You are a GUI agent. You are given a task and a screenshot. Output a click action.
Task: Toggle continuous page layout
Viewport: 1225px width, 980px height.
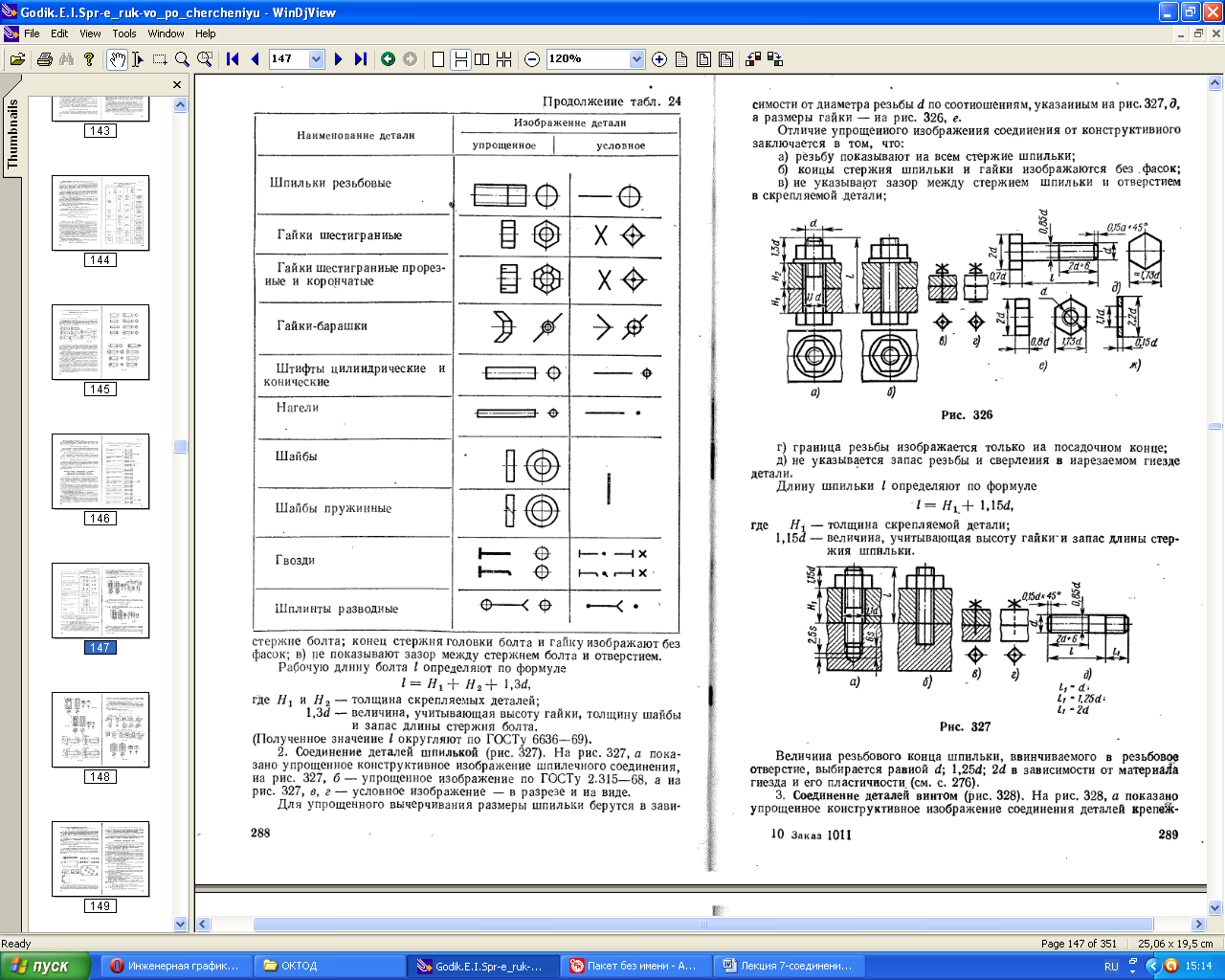pos(460,59)
